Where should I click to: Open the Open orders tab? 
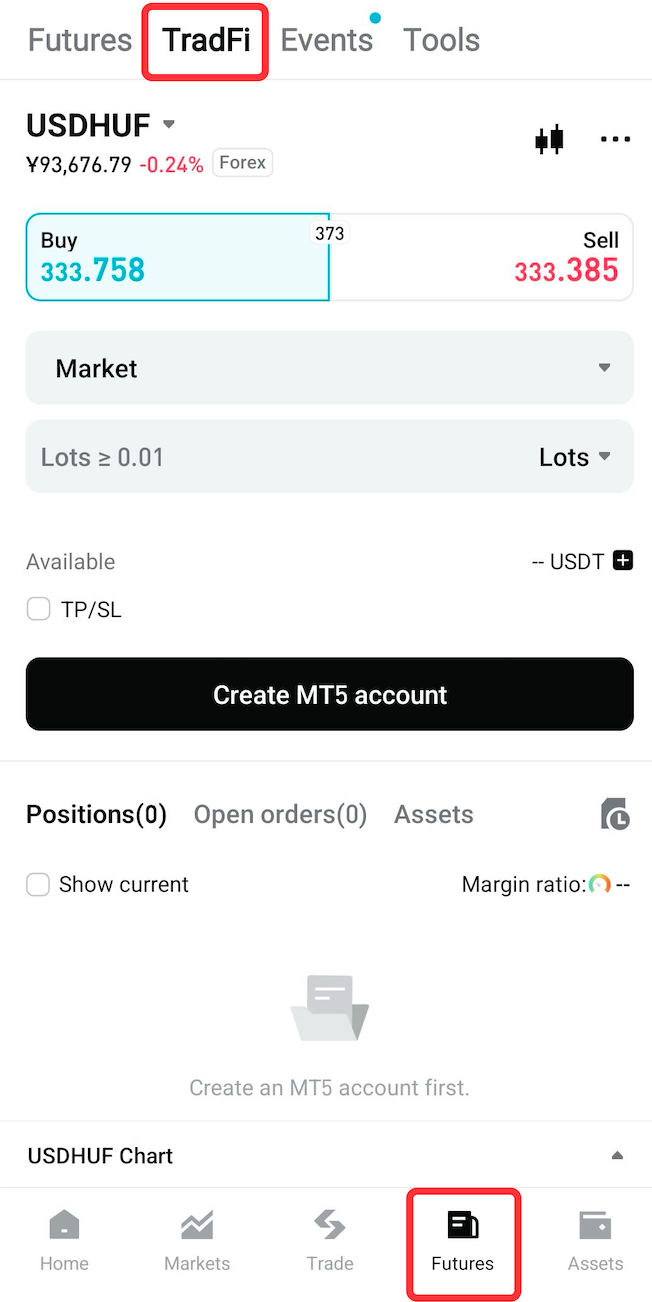(x=280, y=814)
